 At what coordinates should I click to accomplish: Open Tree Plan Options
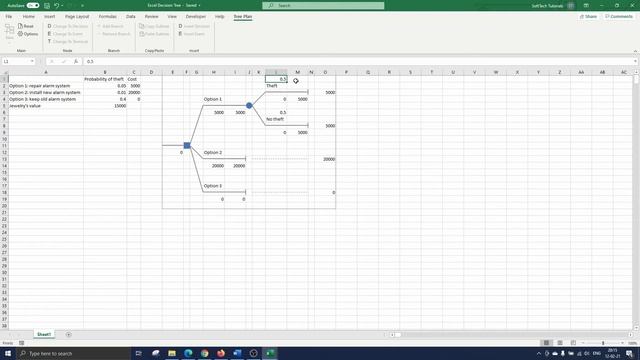click(28, 34)
